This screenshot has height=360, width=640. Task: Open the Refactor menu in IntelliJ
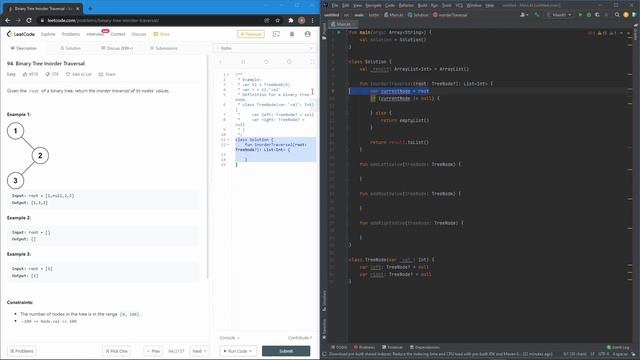(x=406, y=5)
